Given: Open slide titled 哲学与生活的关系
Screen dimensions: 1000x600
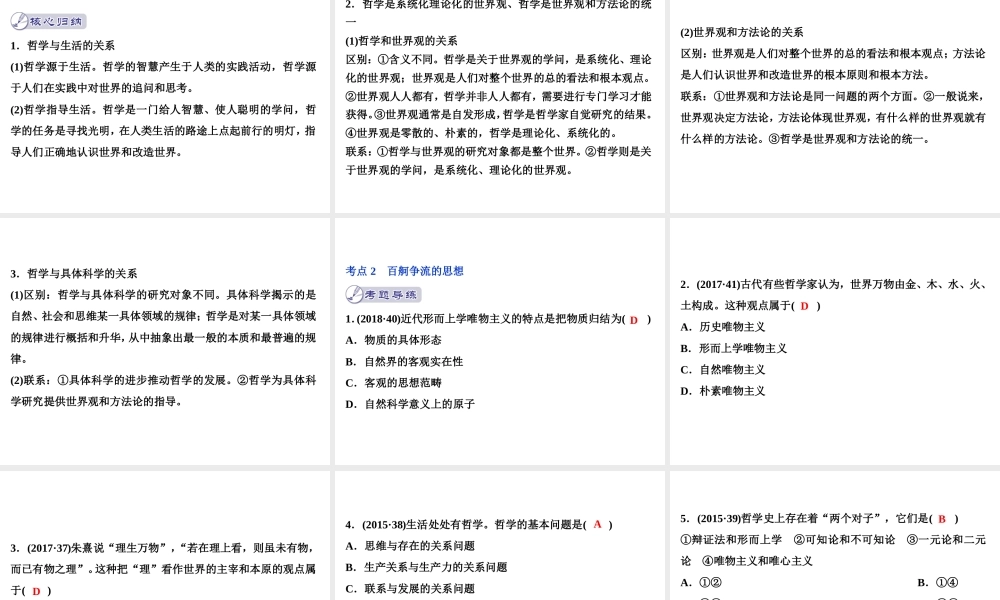Looking at the screenshot, I should pos(165,106).
